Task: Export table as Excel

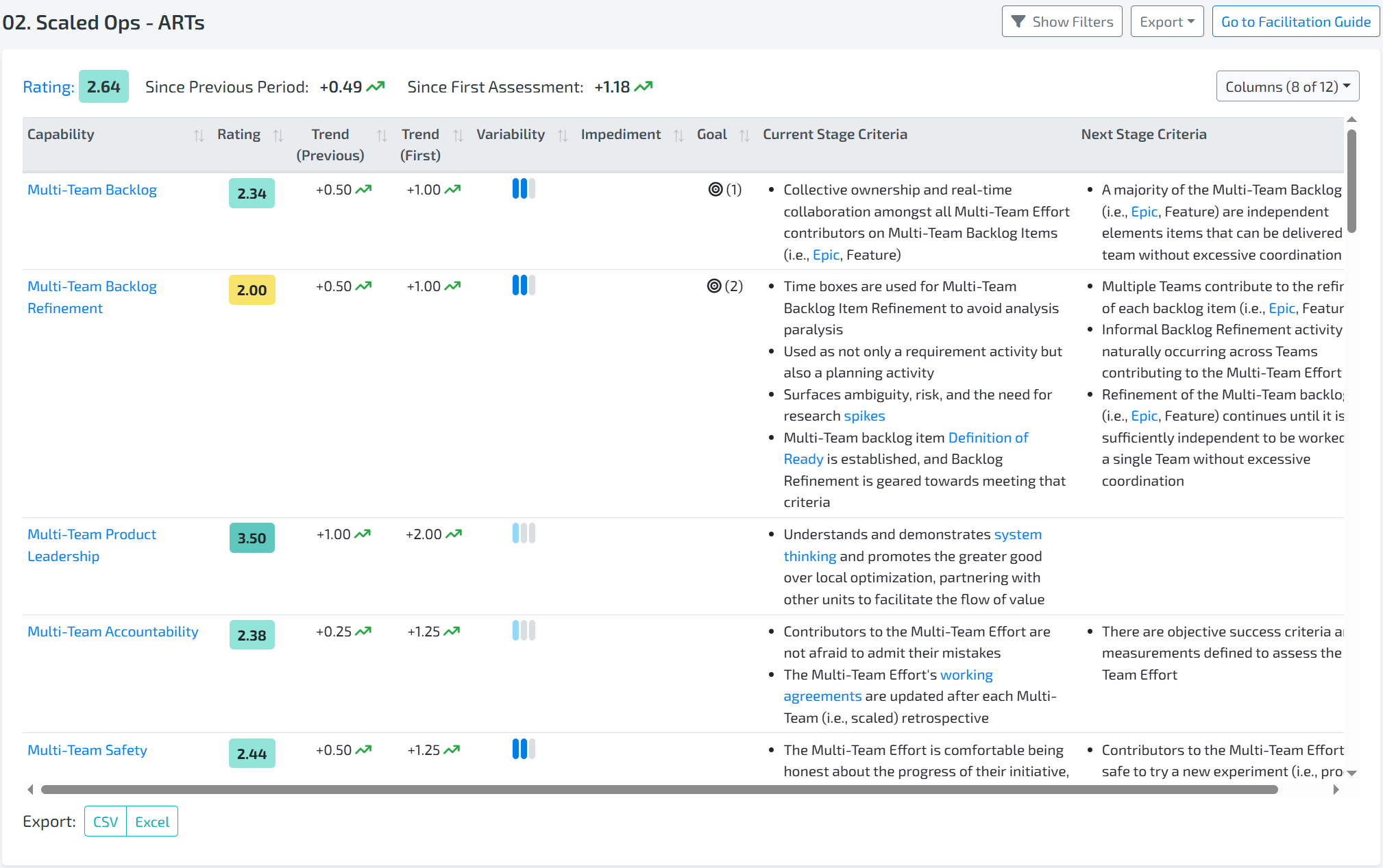Action: pos(152,821)
